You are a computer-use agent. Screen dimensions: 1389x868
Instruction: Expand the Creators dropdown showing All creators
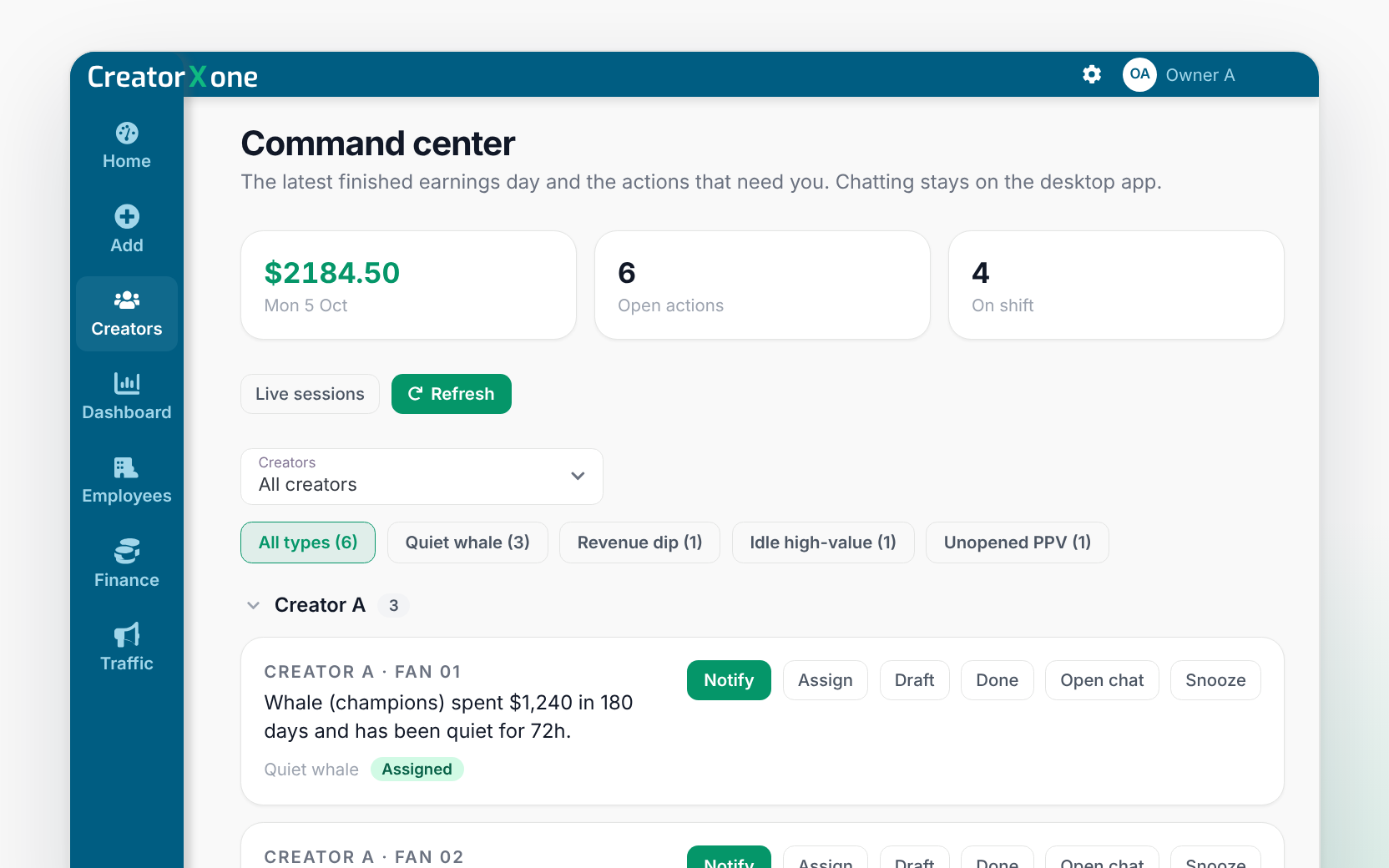tap(422, 476)
